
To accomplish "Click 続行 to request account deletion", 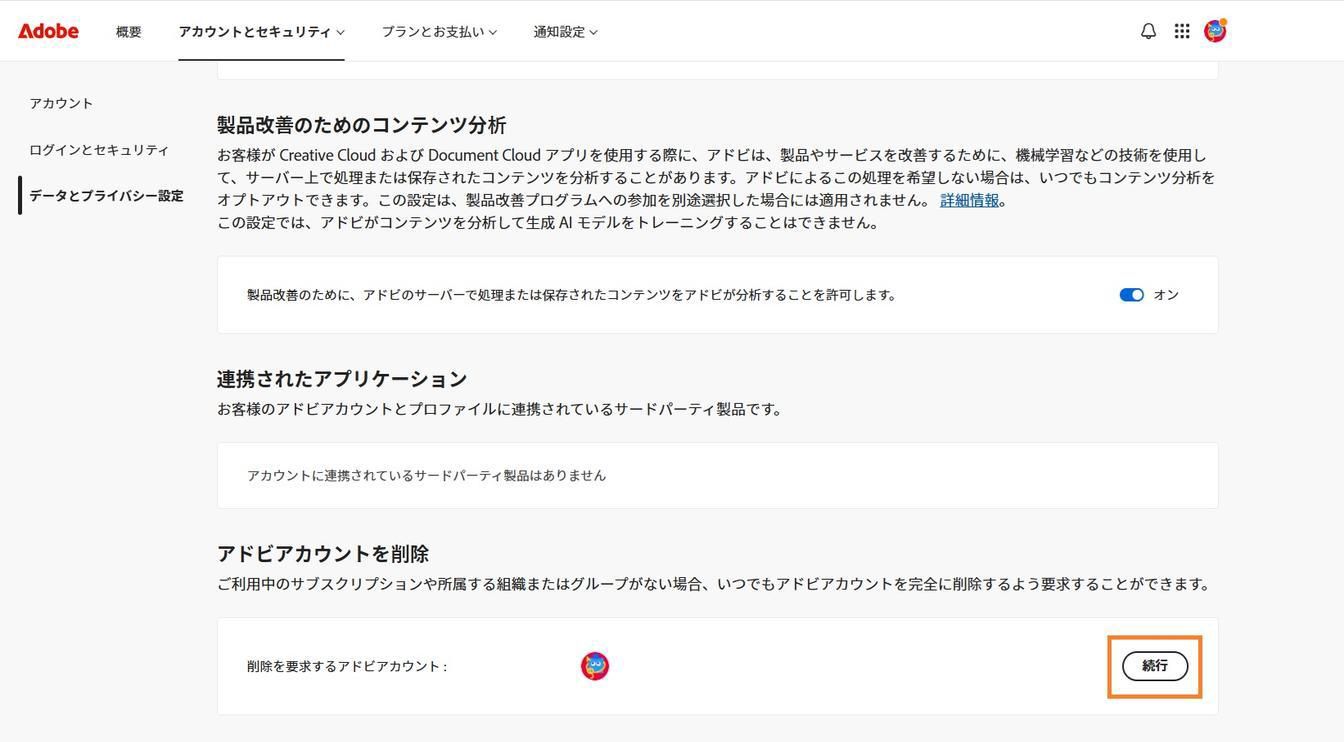I will [x=1155, y=664].
